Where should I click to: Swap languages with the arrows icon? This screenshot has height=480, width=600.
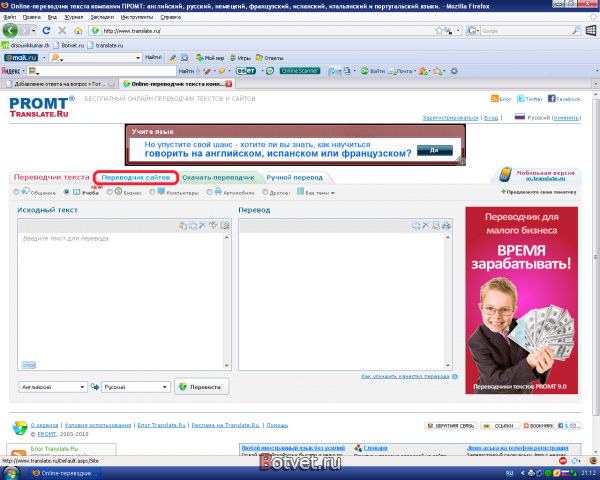[95, 387]
